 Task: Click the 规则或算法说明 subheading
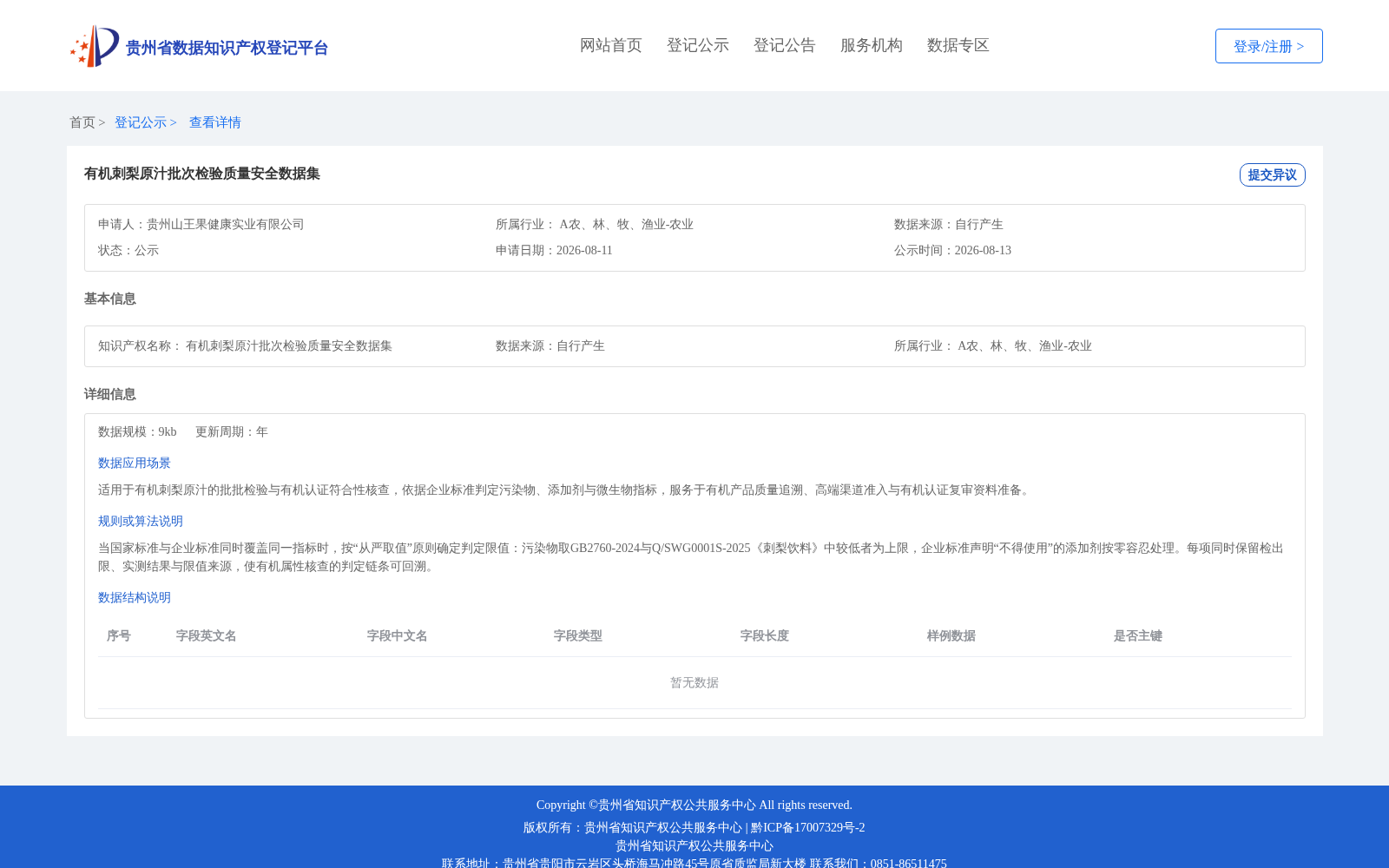141,521
